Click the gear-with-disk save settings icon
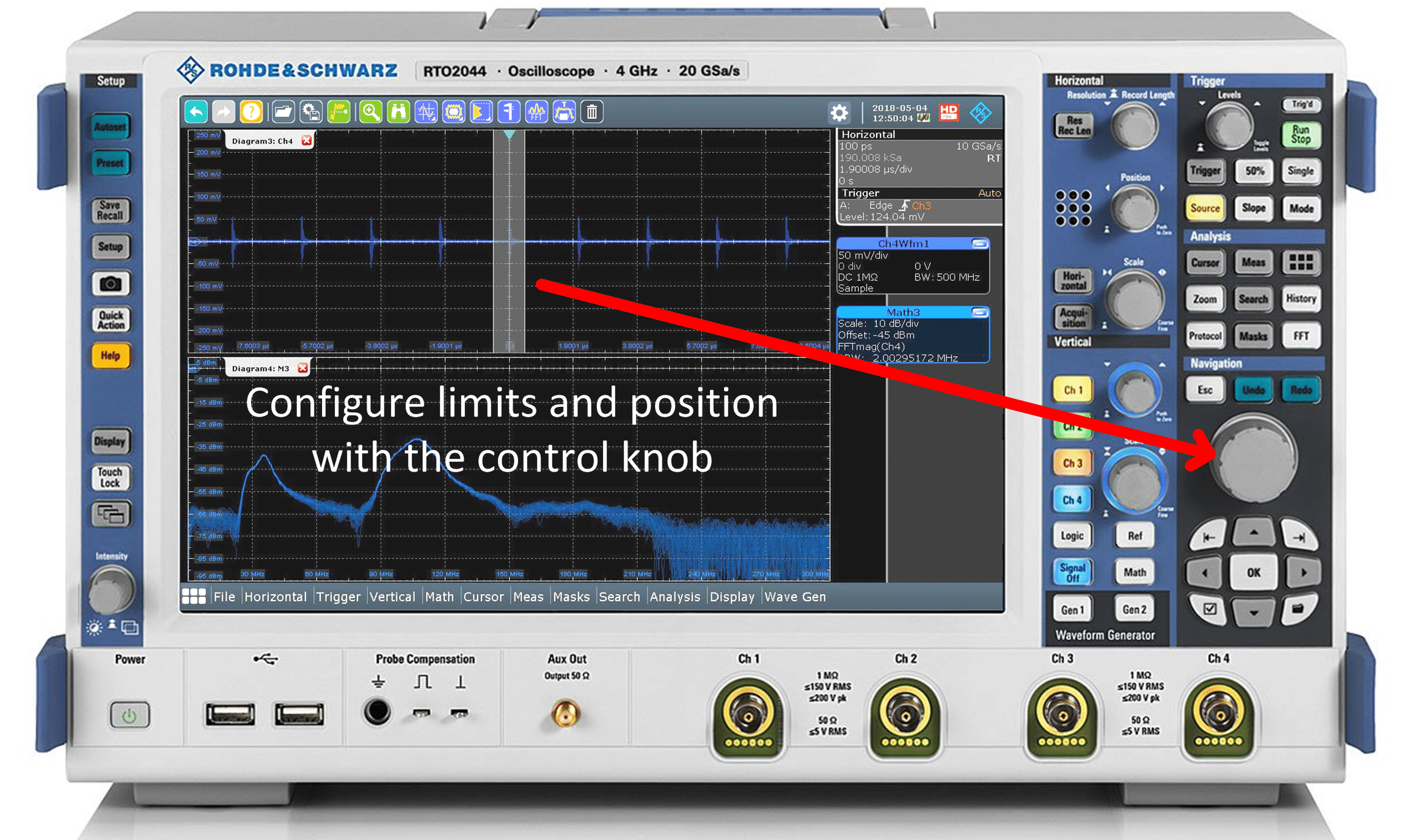This screenshot has height=840, width=1407. click(x=311, y=112)
